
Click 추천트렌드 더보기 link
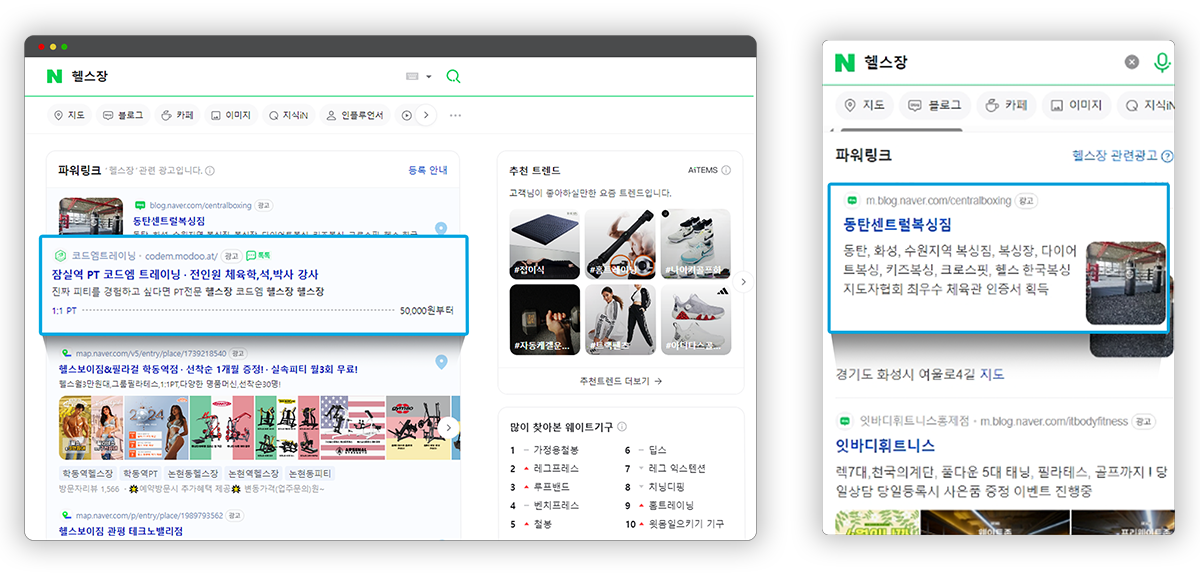(620, 381)
